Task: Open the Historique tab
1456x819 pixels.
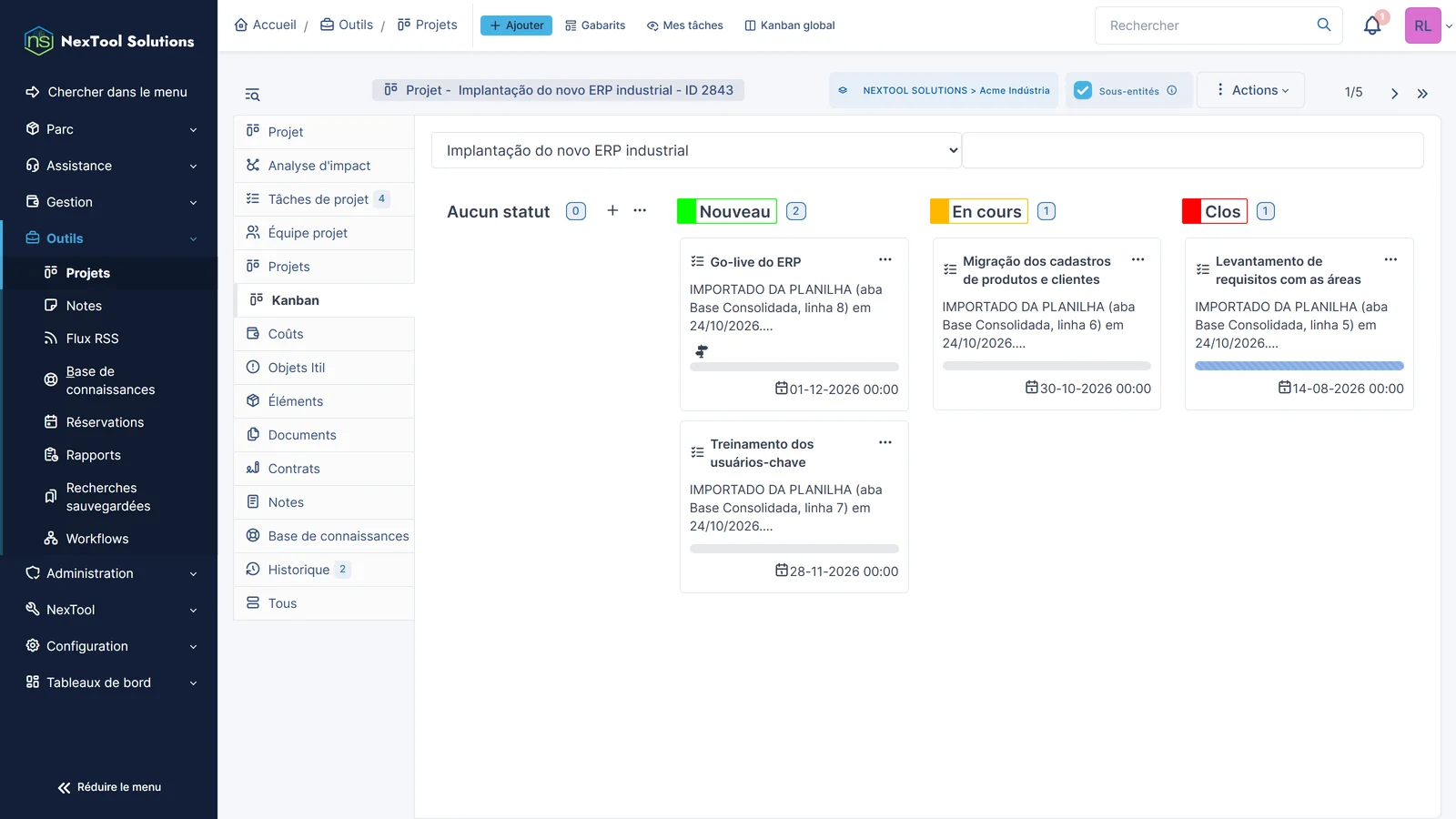Action: point(324,570)
